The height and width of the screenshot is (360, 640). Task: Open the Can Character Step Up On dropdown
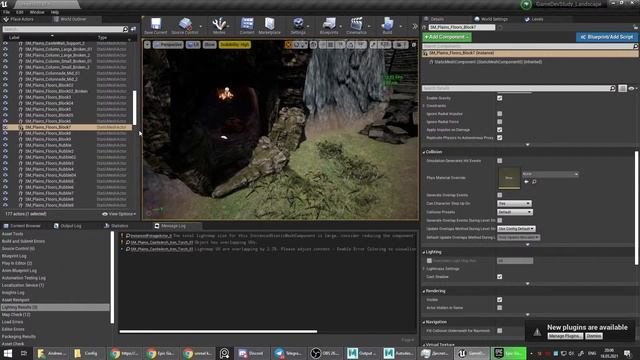click(x=514, y=203)
